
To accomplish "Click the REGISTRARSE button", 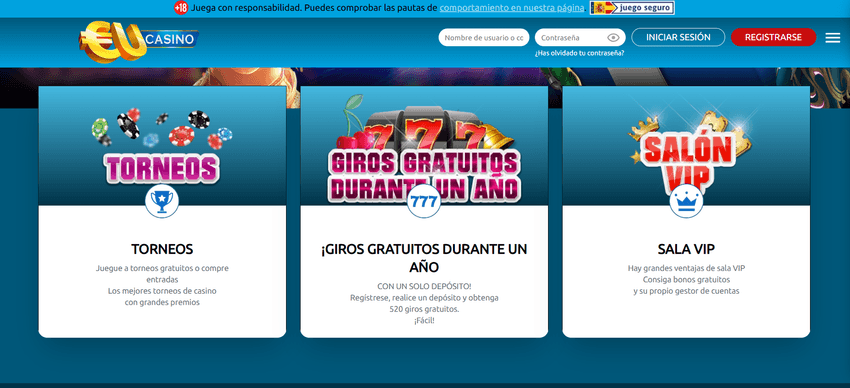I will [x=773, y=37].
